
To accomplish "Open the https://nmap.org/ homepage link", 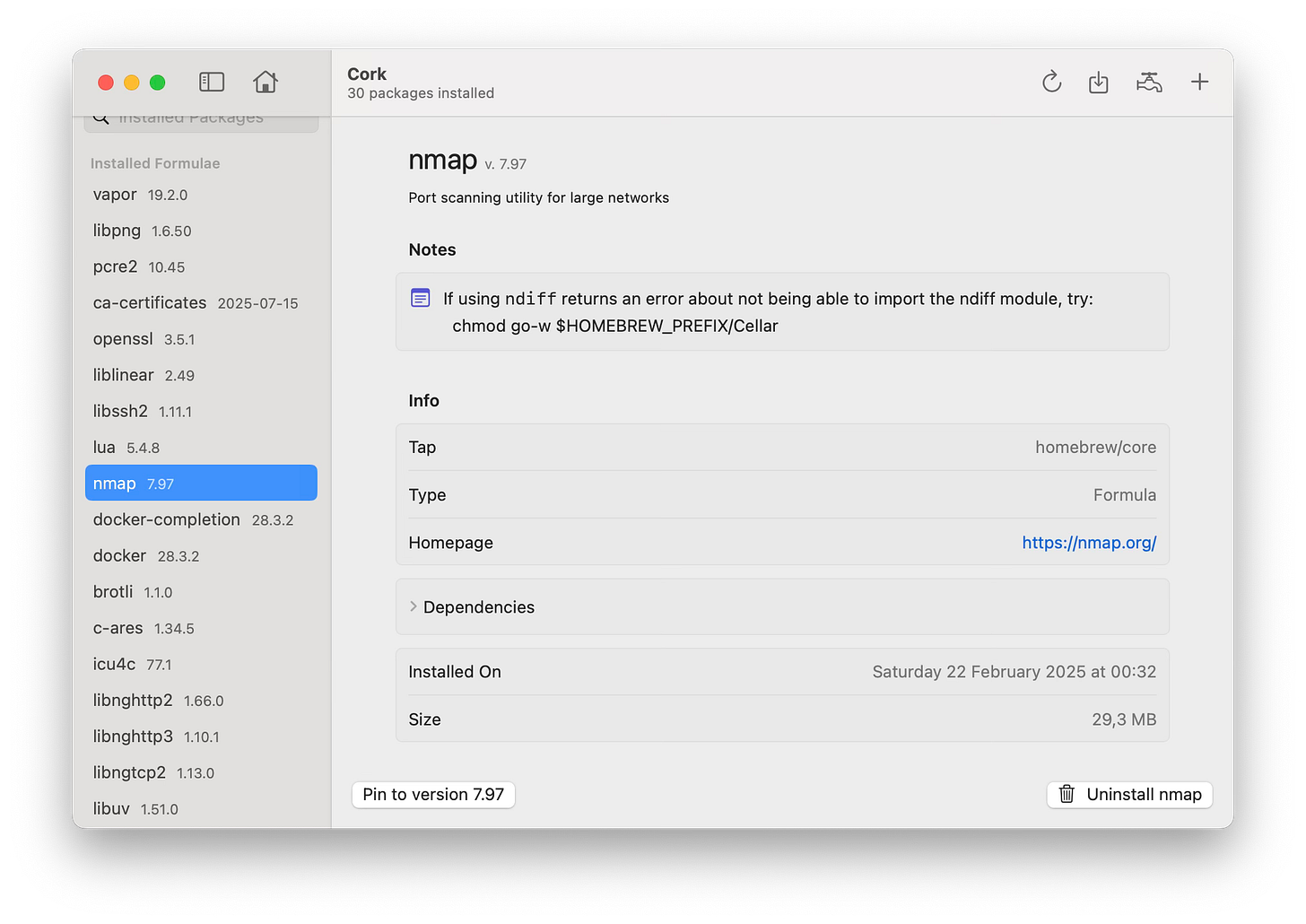I will coord(1089,543).
